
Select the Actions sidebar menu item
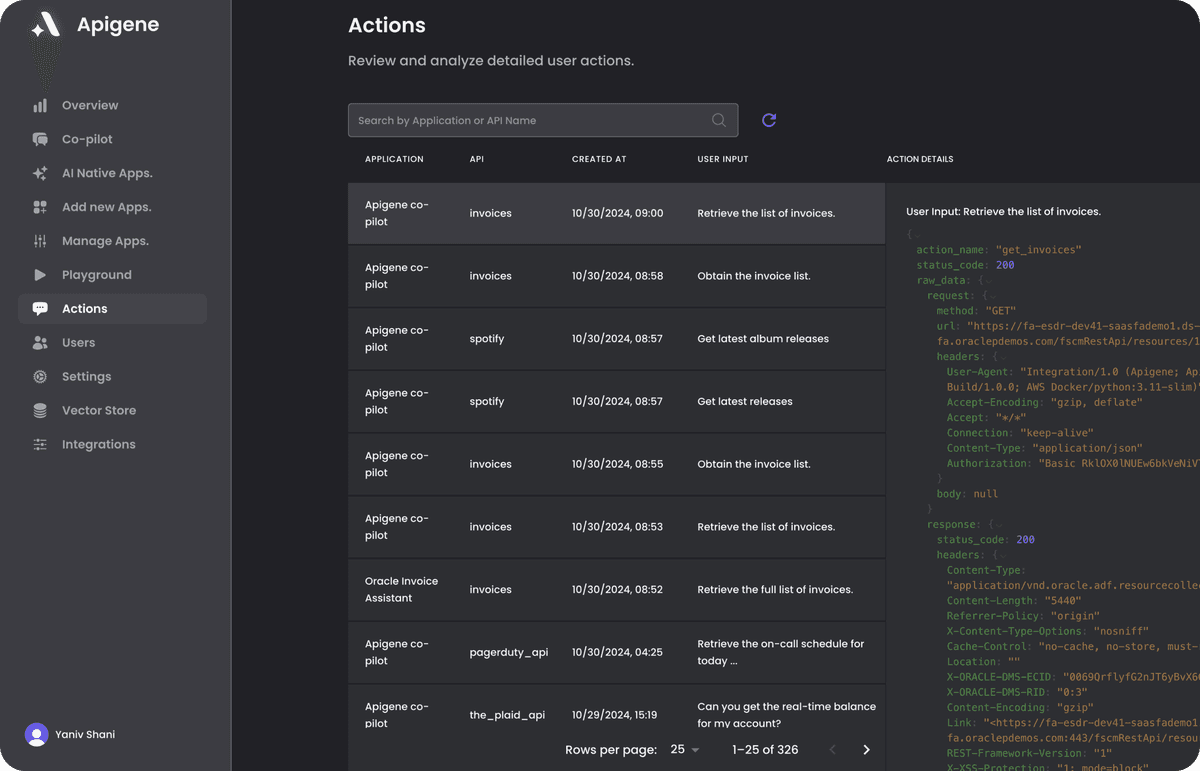(112, 309)
